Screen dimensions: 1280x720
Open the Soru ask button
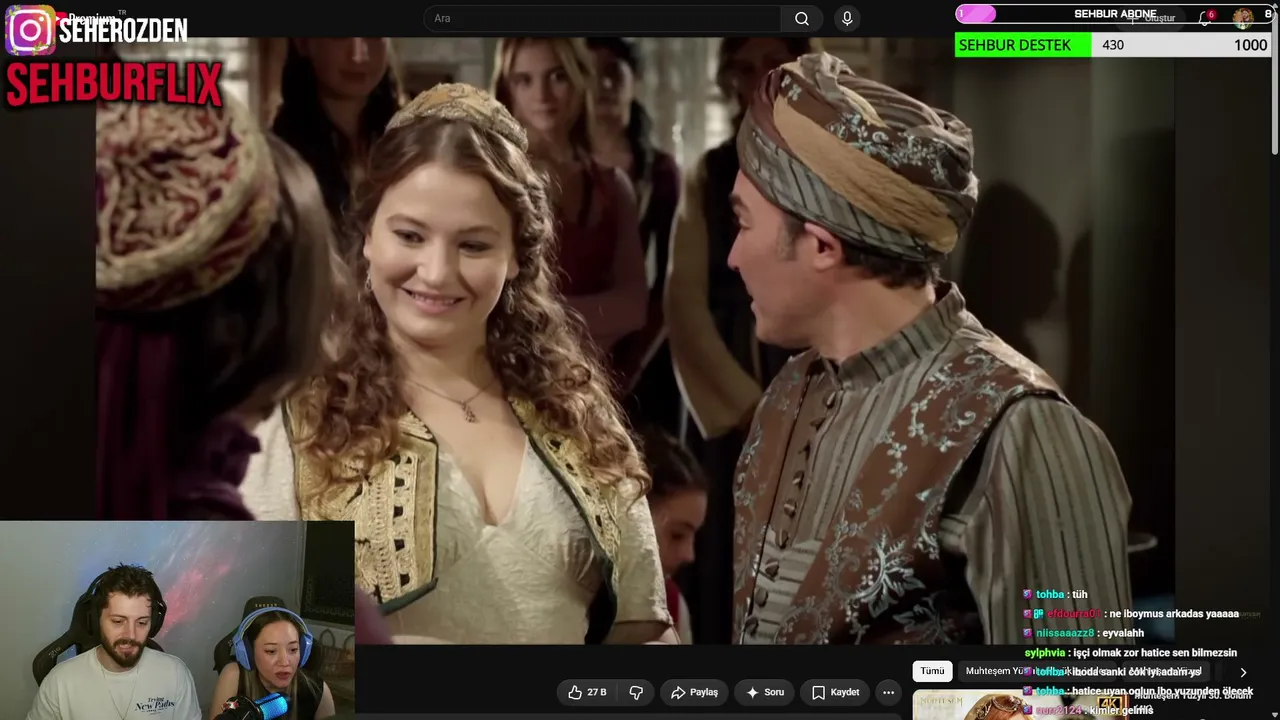765,692
